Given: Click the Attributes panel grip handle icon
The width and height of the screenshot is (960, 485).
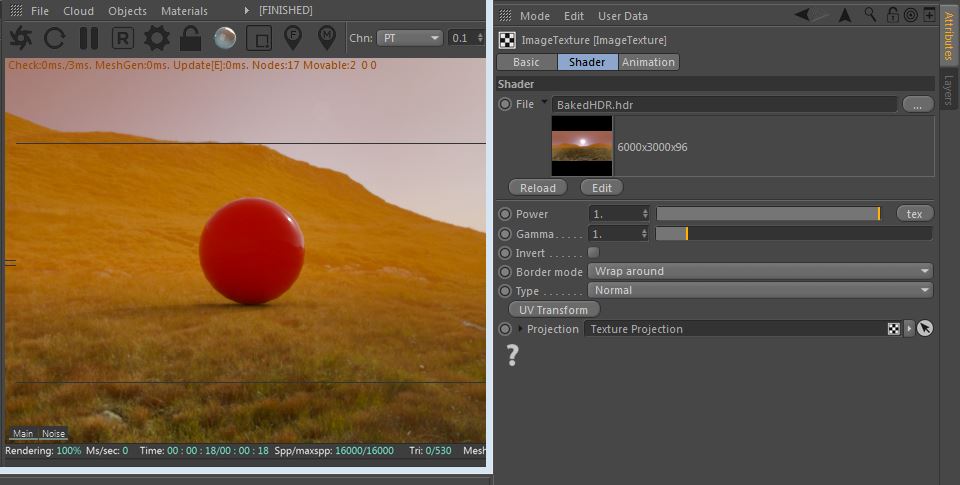Looking at the screenshot, I should coord(505,15).
